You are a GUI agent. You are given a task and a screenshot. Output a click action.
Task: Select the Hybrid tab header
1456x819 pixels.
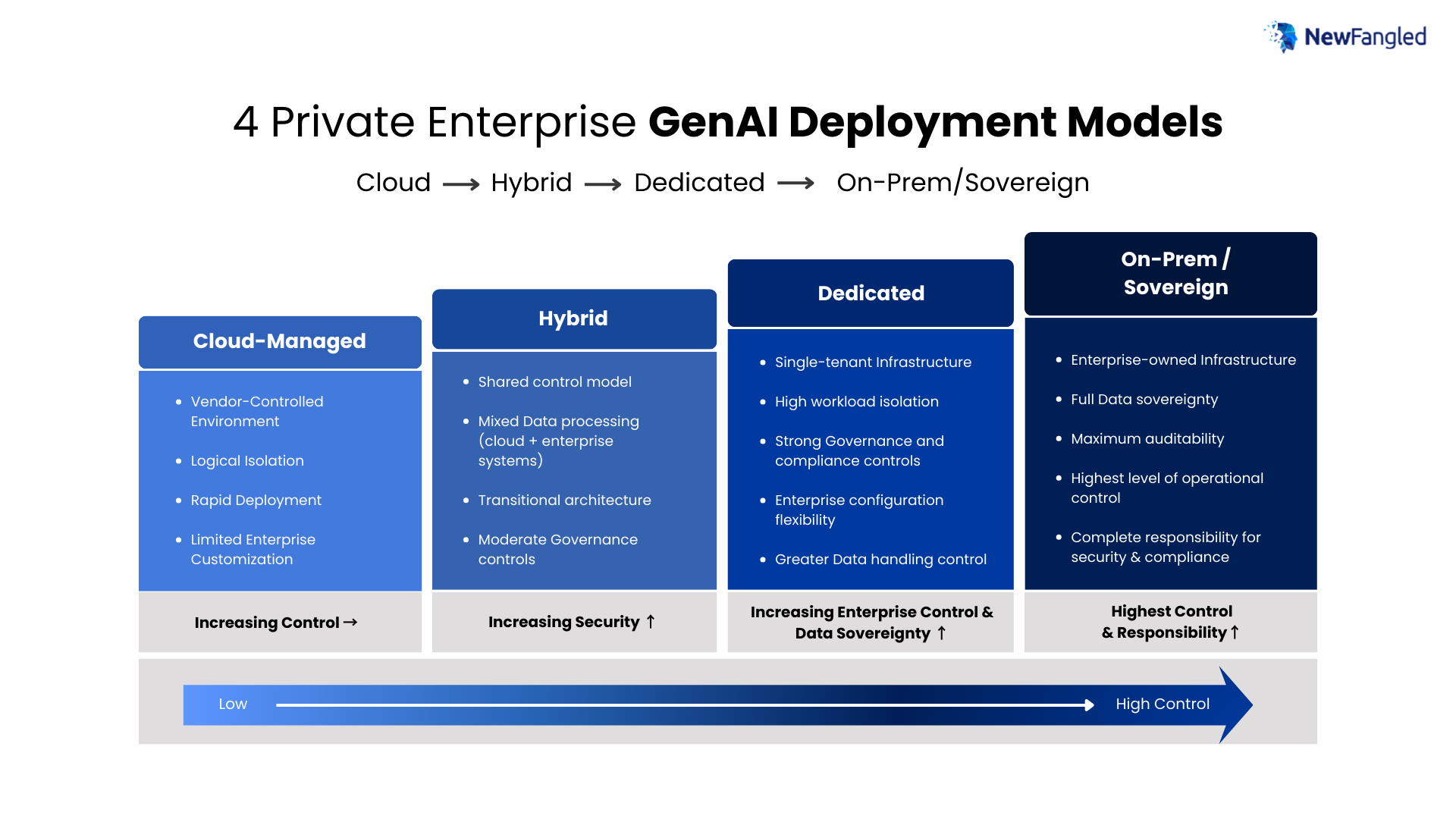573,319
